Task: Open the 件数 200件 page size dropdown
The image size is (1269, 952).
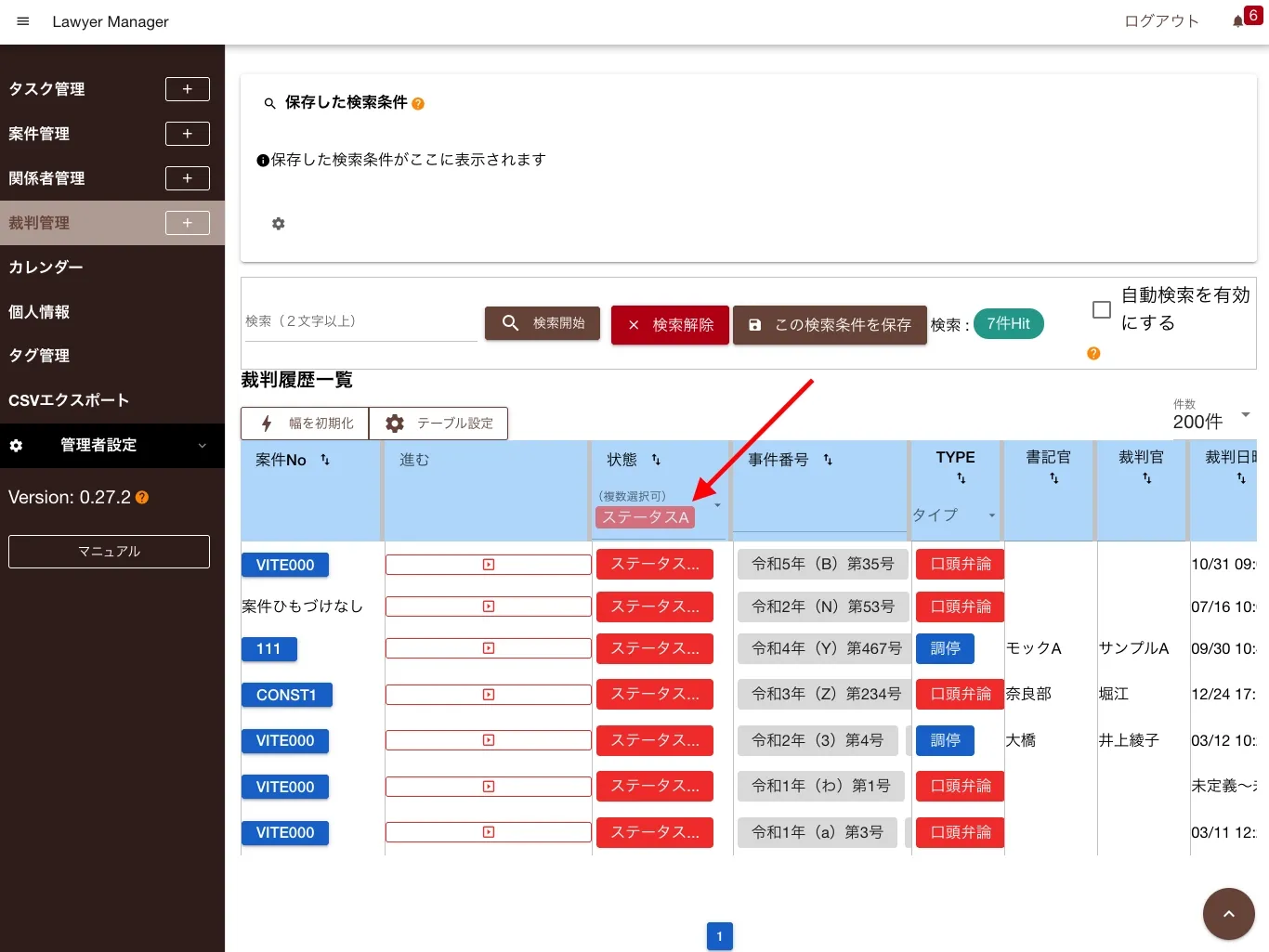Action: click(x=1246, y=414)
